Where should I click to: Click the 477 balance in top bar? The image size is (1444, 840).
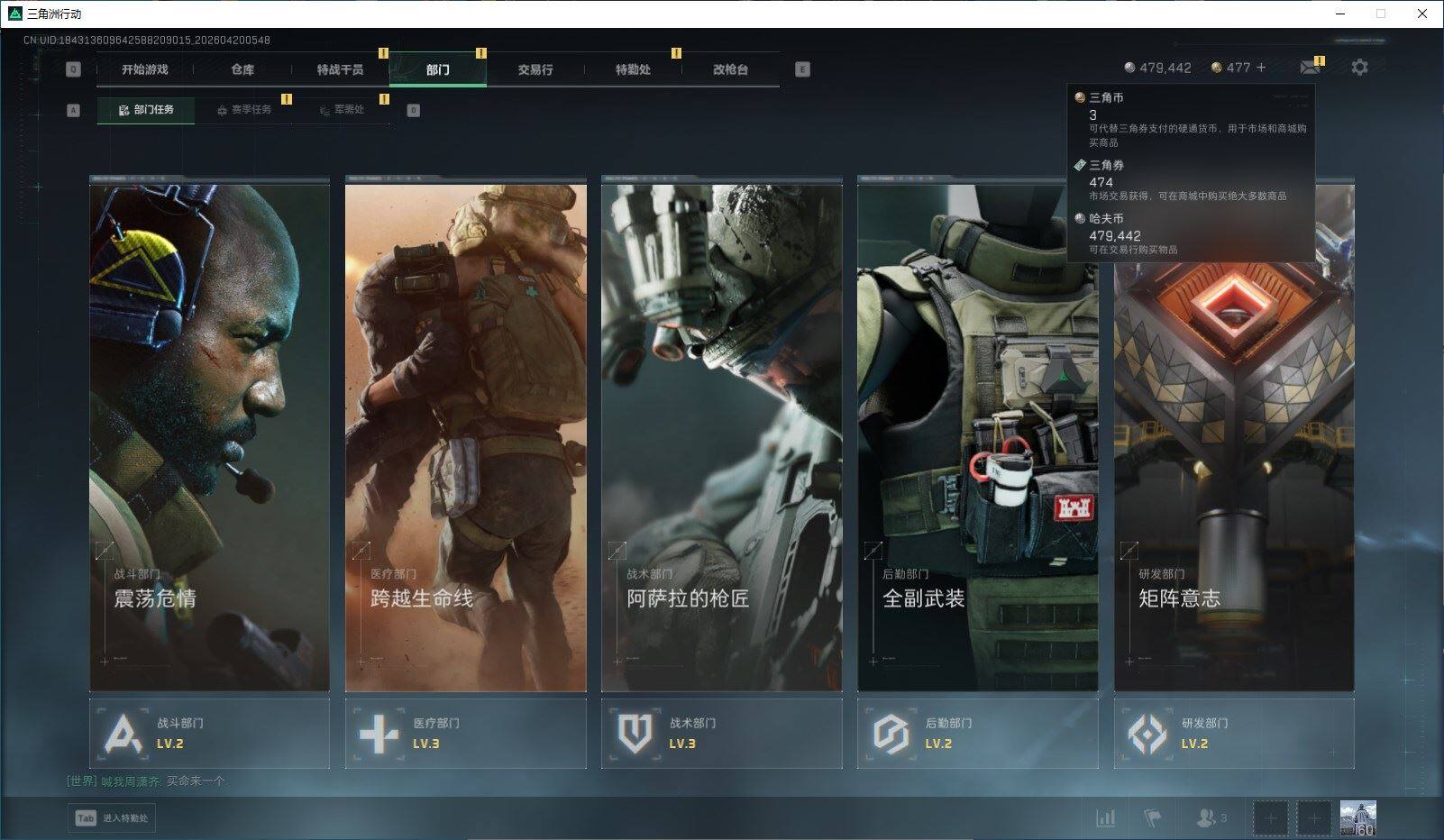[1238, 68]
